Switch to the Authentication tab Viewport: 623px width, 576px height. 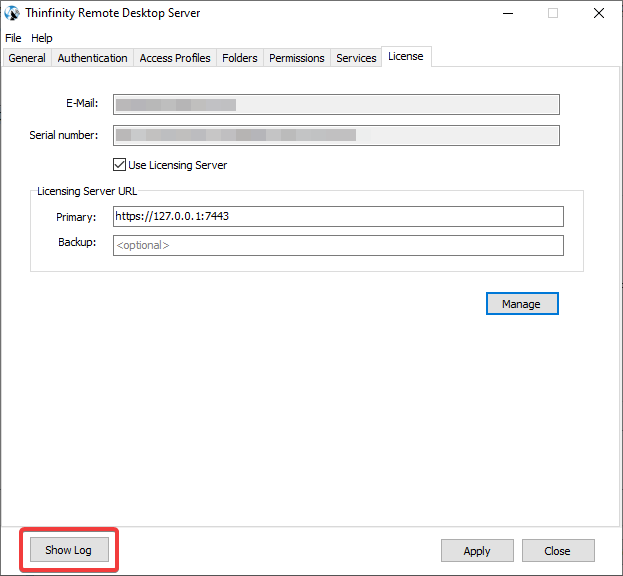[92, 58]
